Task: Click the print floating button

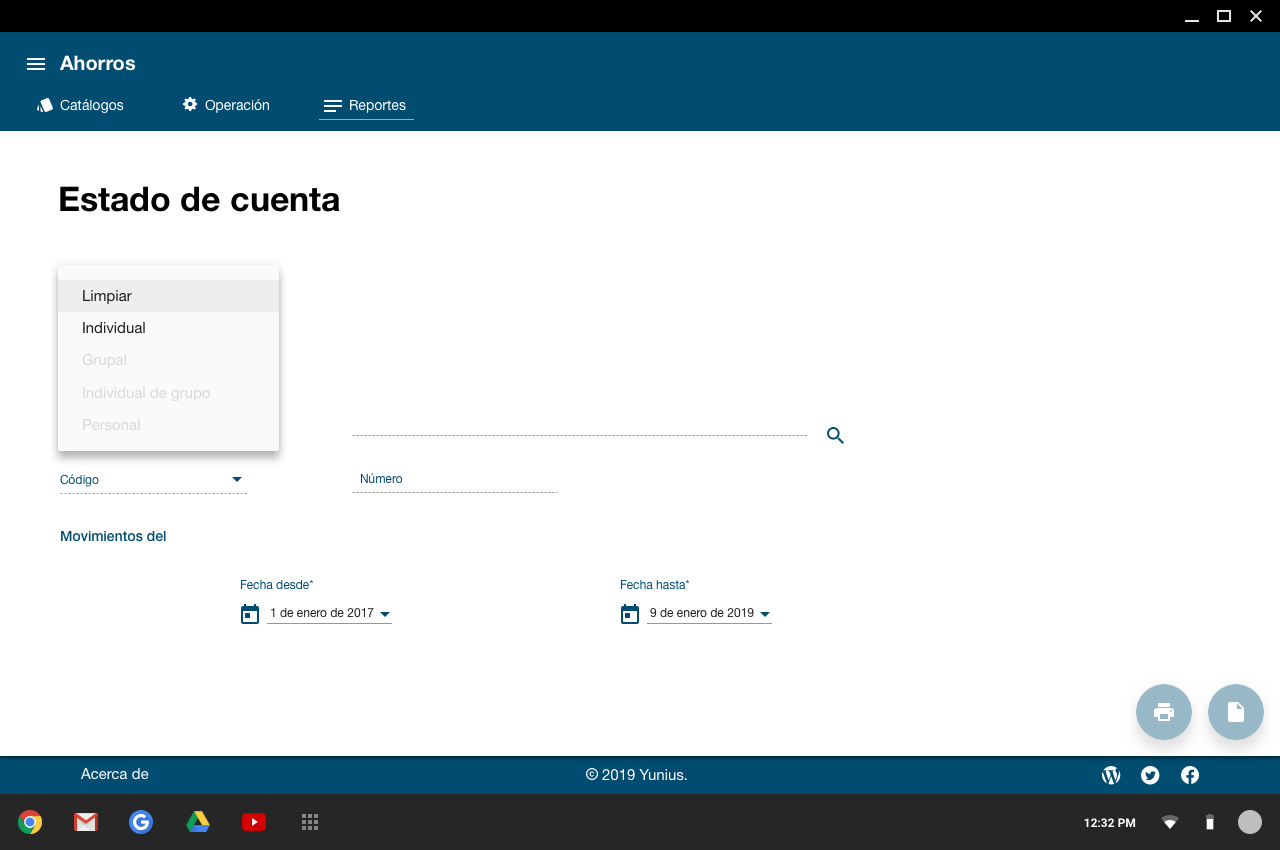Action: coord(1163,712)
